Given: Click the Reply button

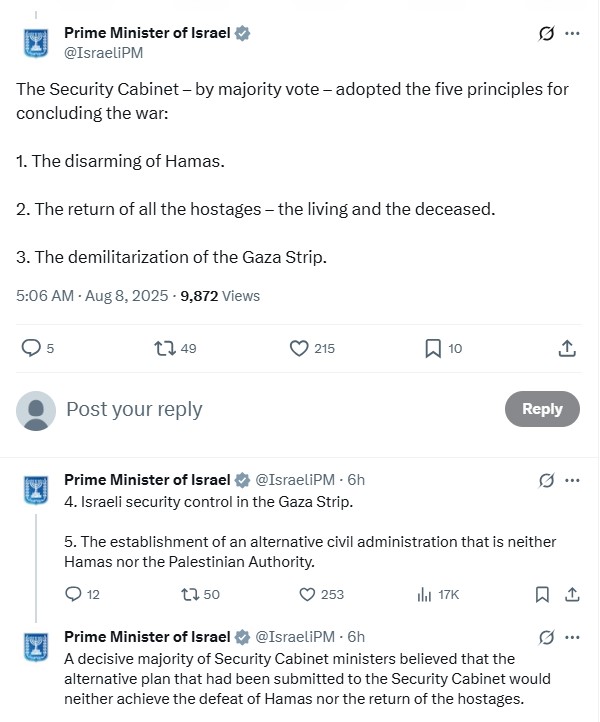Looking at the screenshot, I should [x=542, y=409].
